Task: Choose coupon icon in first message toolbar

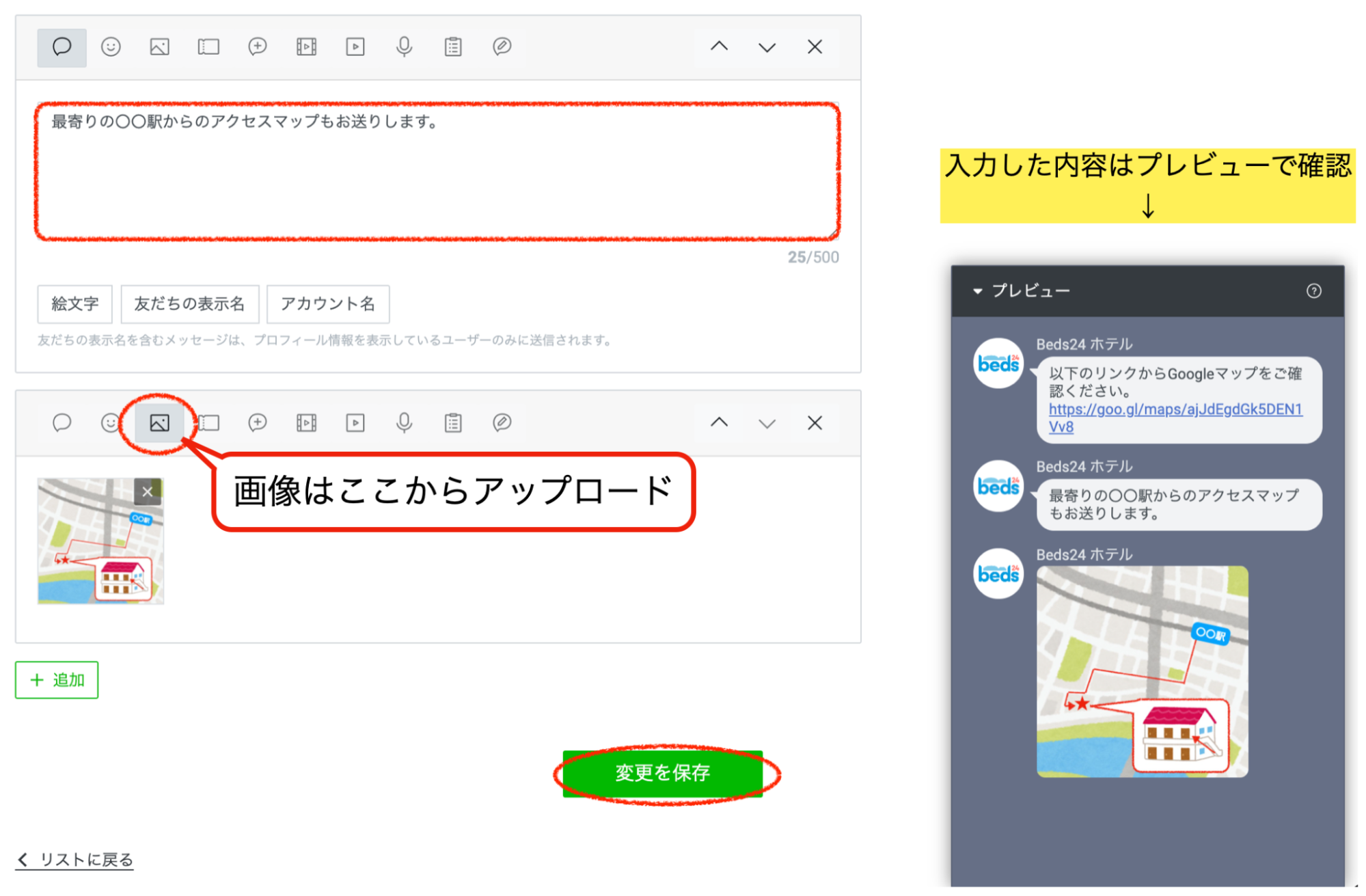Action: [x=208, y=47]
